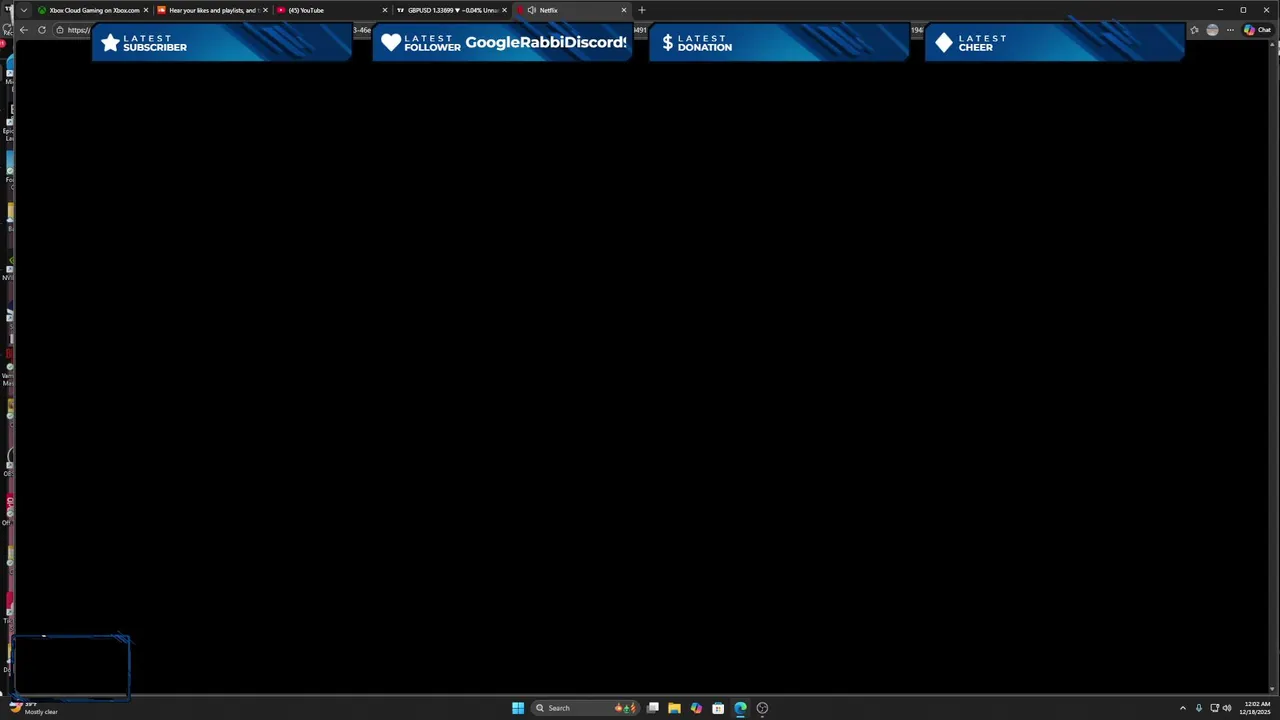The image size is (1280, 720).
Task: Click the Latest Cheer overlay banner
Action: [1055, 43]
